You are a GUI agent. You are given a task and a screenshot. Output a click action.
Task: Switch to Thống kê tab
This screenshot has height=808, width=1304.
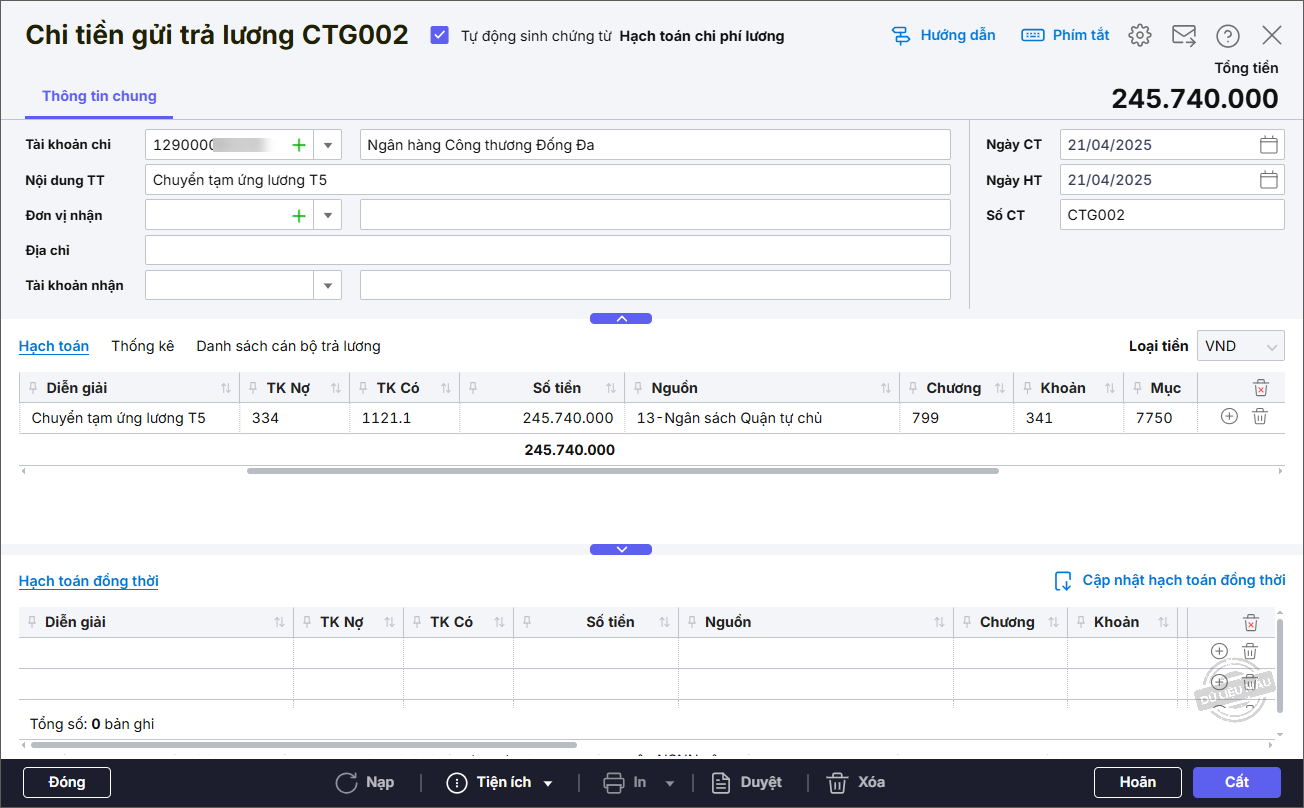coord(143,346)
